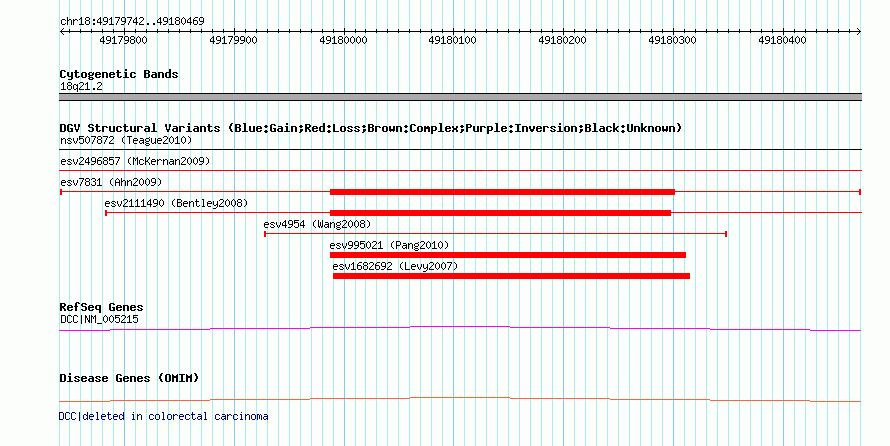Select ruler tick label 49180100
The image size is (890, 446).
(452, 40)
